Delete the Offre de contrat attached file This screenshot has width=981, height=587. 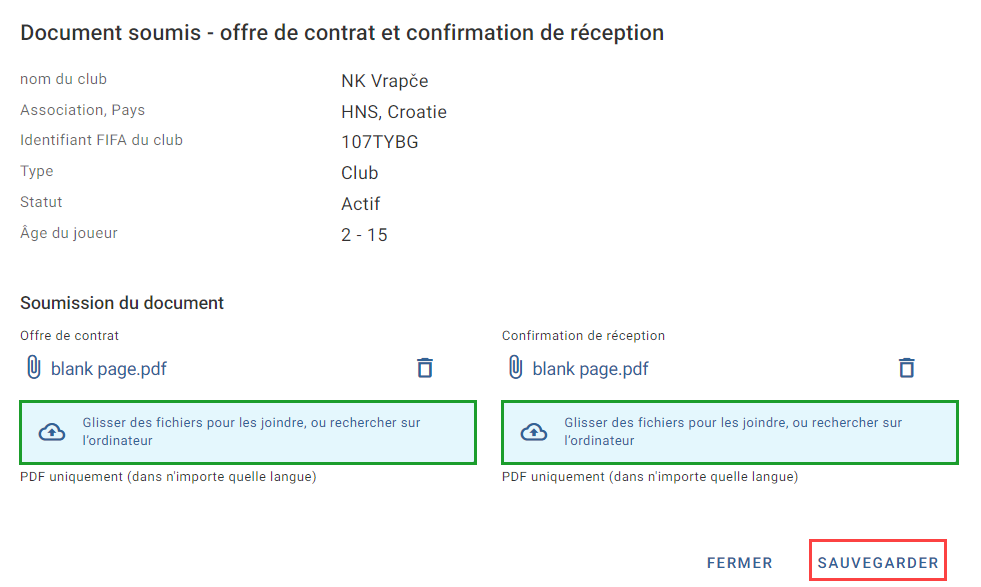pos(425,368)
